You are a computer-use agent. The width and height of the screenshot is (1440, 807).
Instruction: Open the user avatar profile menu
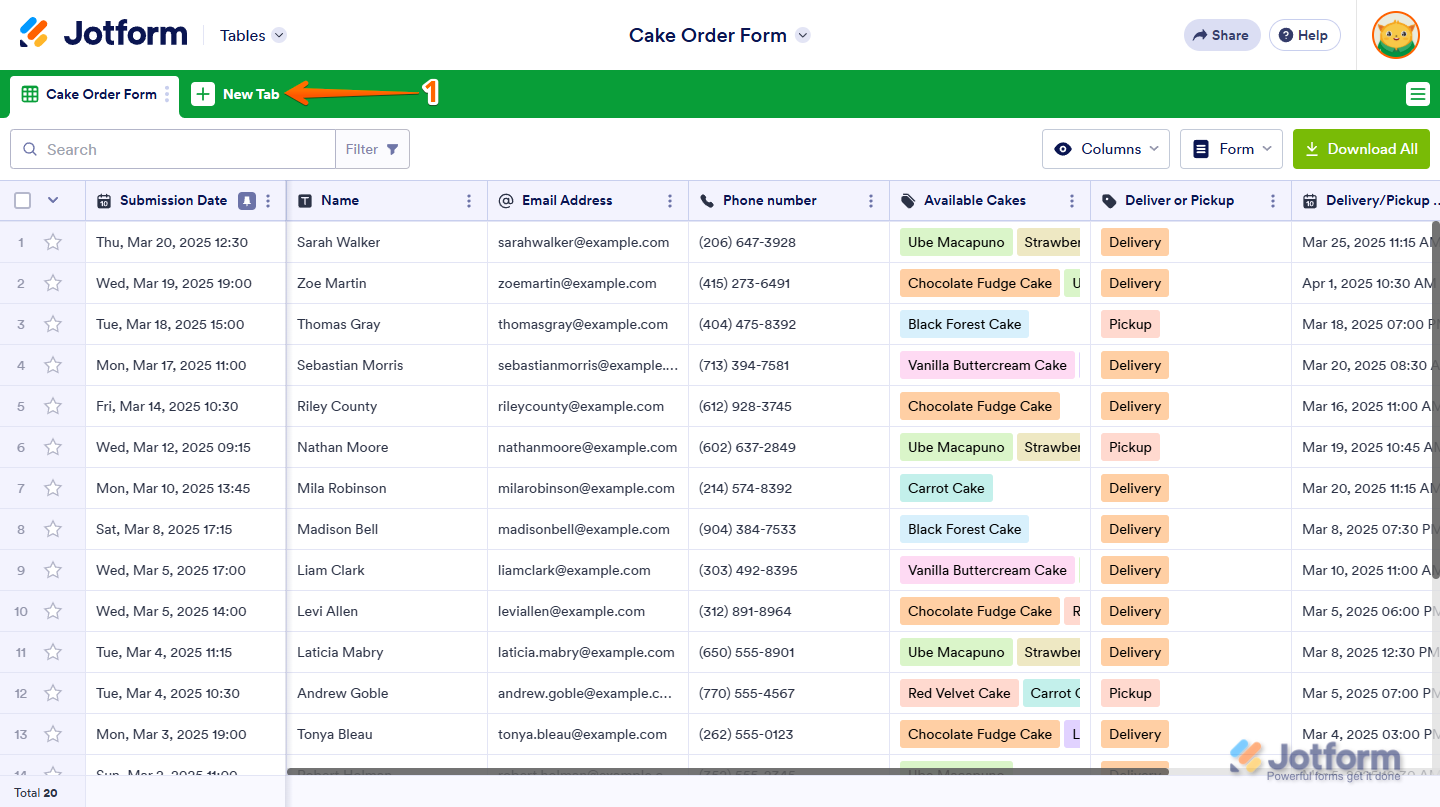click(1396, 35)
